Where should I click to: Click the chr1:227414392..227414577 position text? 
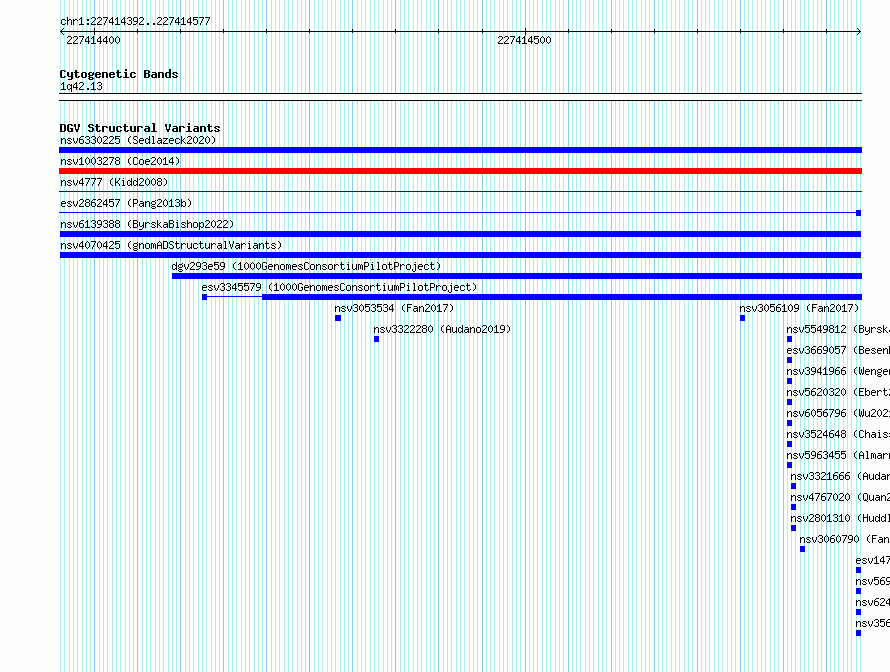(x=135, y=21)
